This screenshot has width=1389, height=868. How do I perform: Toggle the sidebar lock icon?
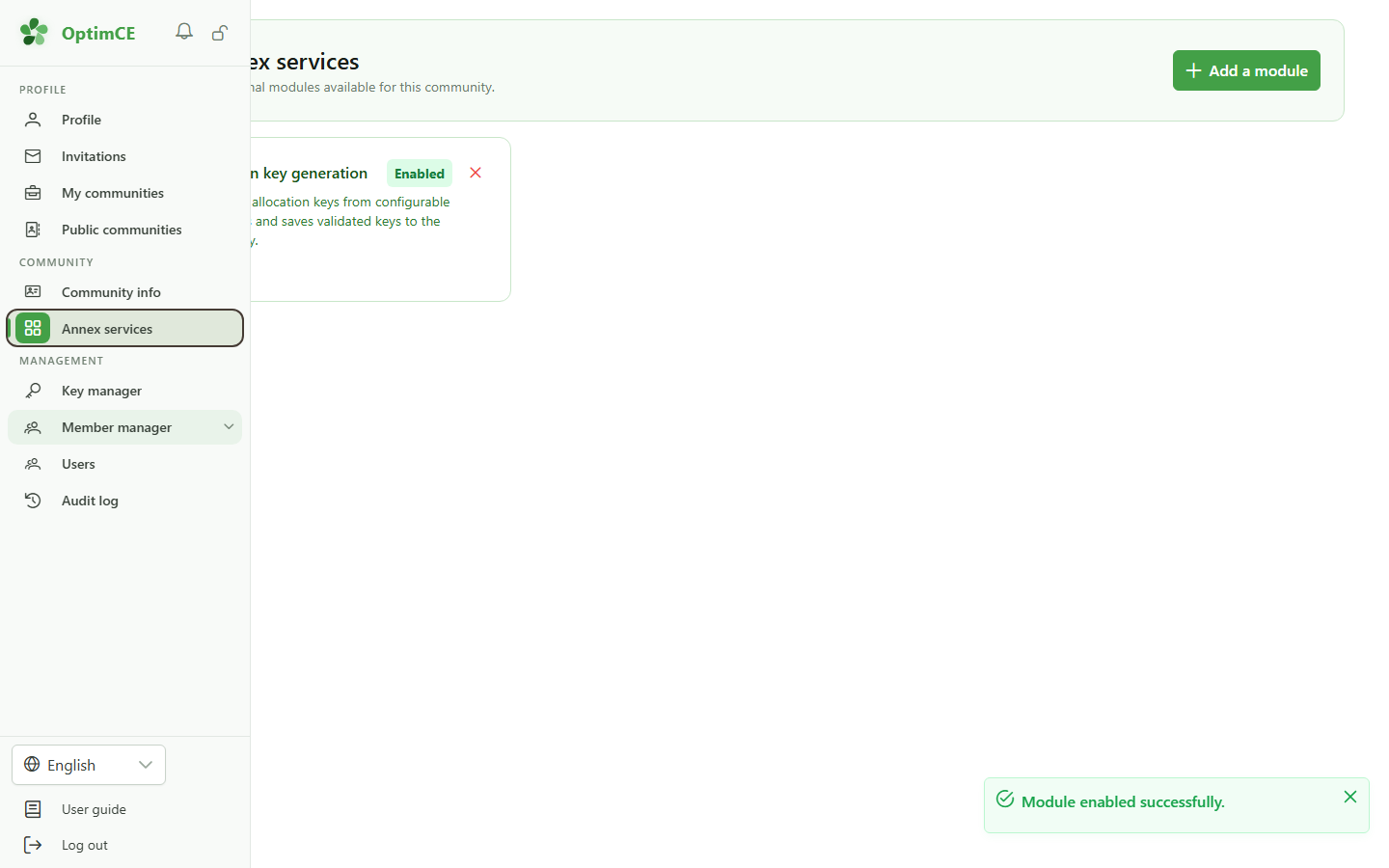220,33
